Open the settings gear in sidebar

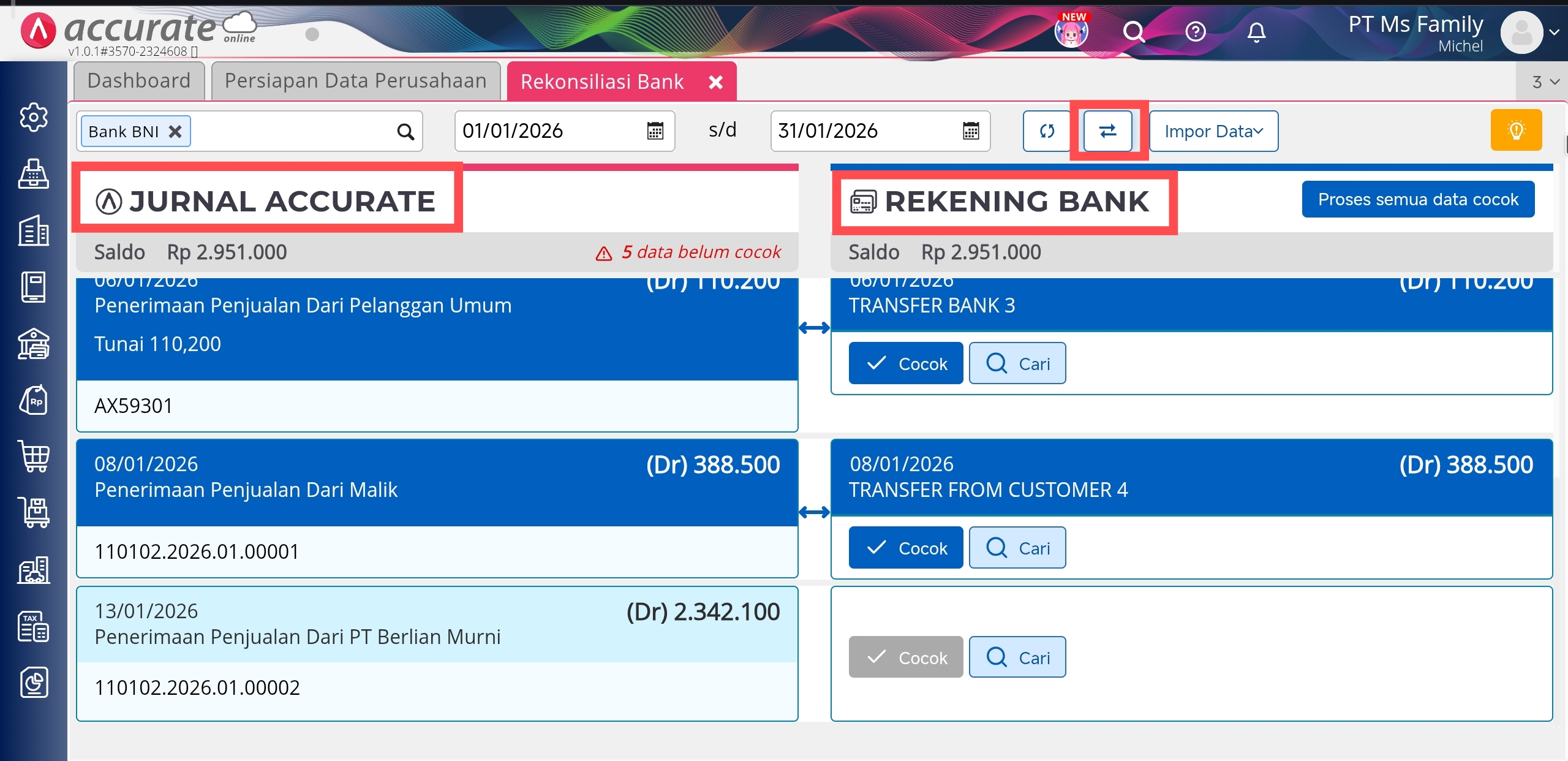(x=34, y=117)
